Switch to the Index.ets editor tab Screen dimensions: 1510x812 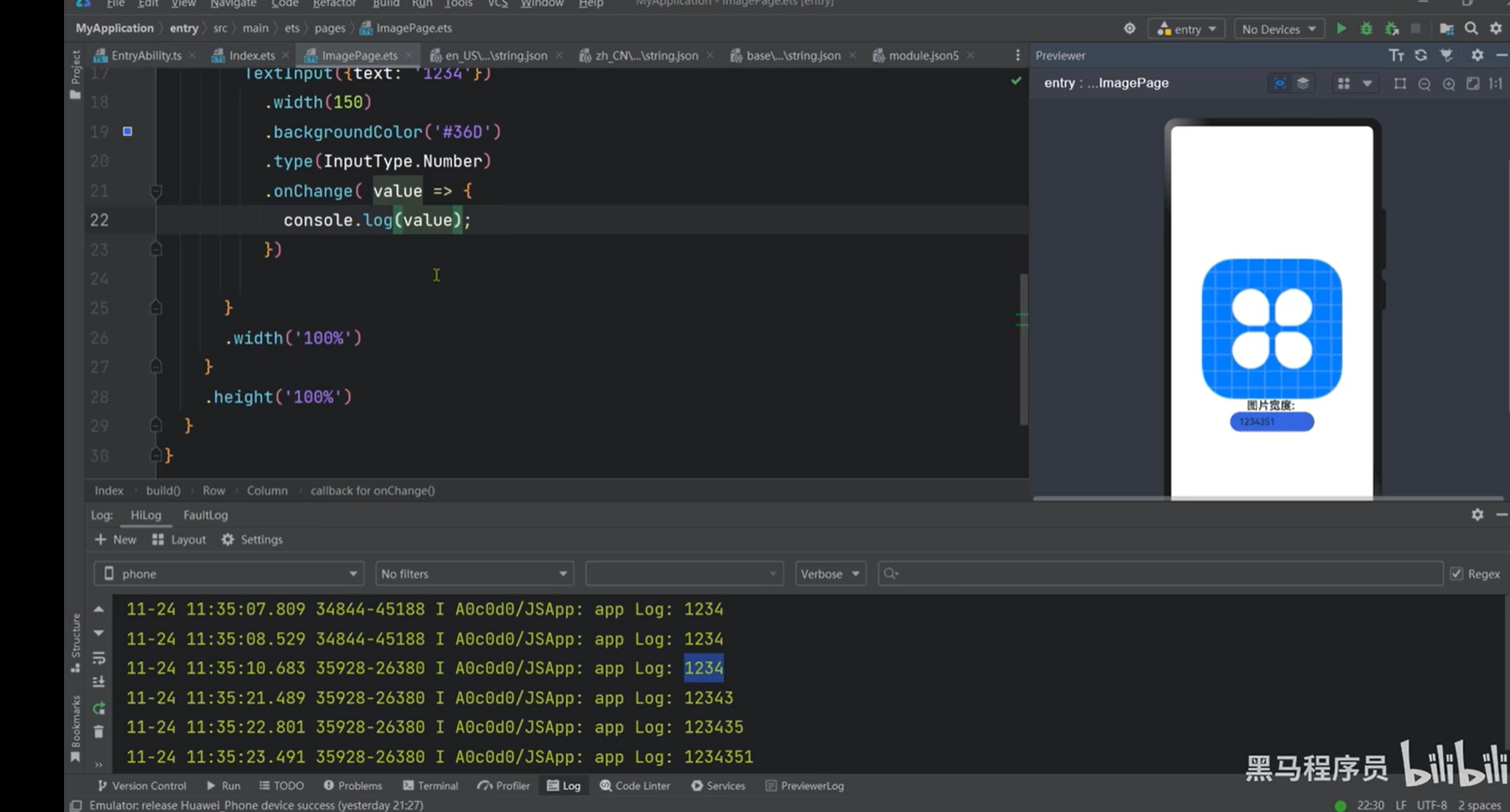pyautogui.click(x=251, y=55)
